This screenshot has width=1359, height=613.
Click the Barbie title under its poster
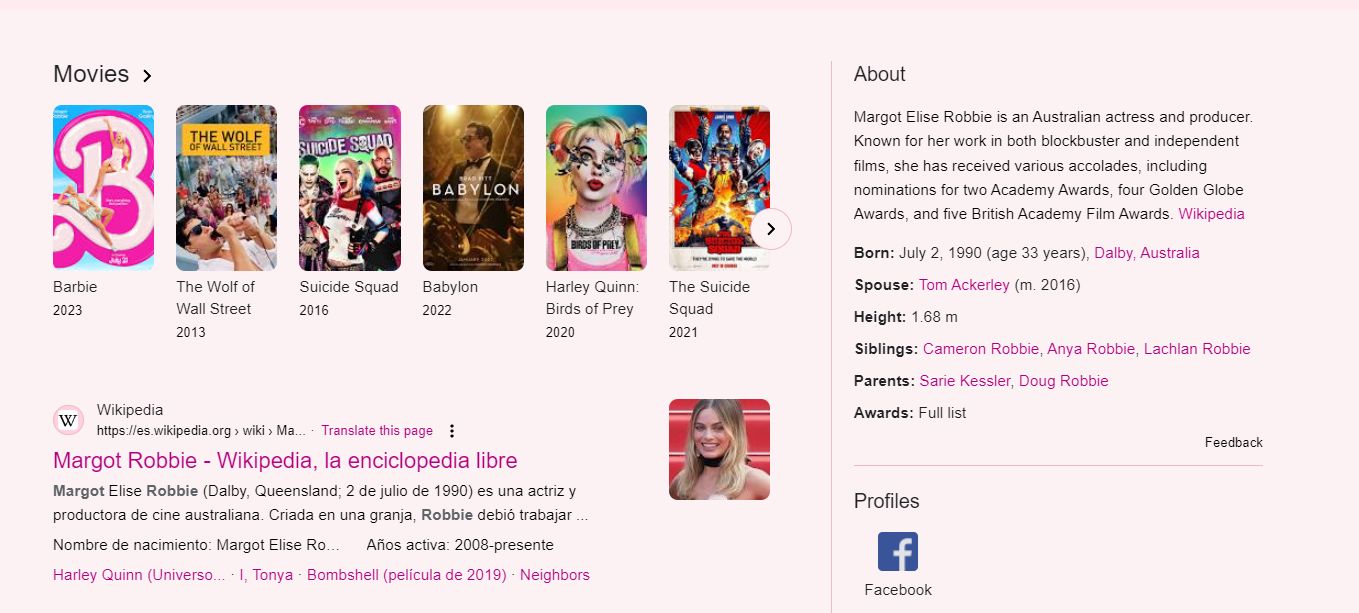[75, 287]
